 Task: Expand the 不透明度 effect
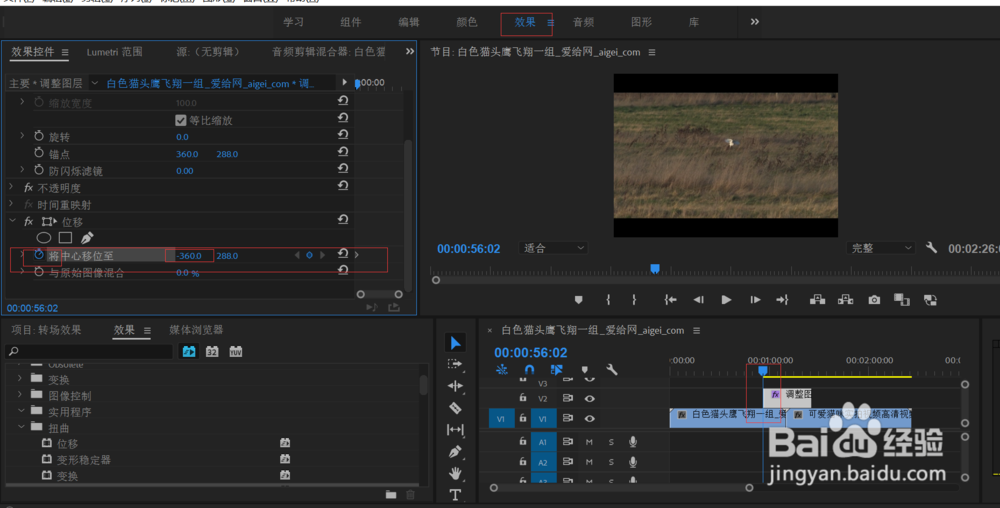11,187
